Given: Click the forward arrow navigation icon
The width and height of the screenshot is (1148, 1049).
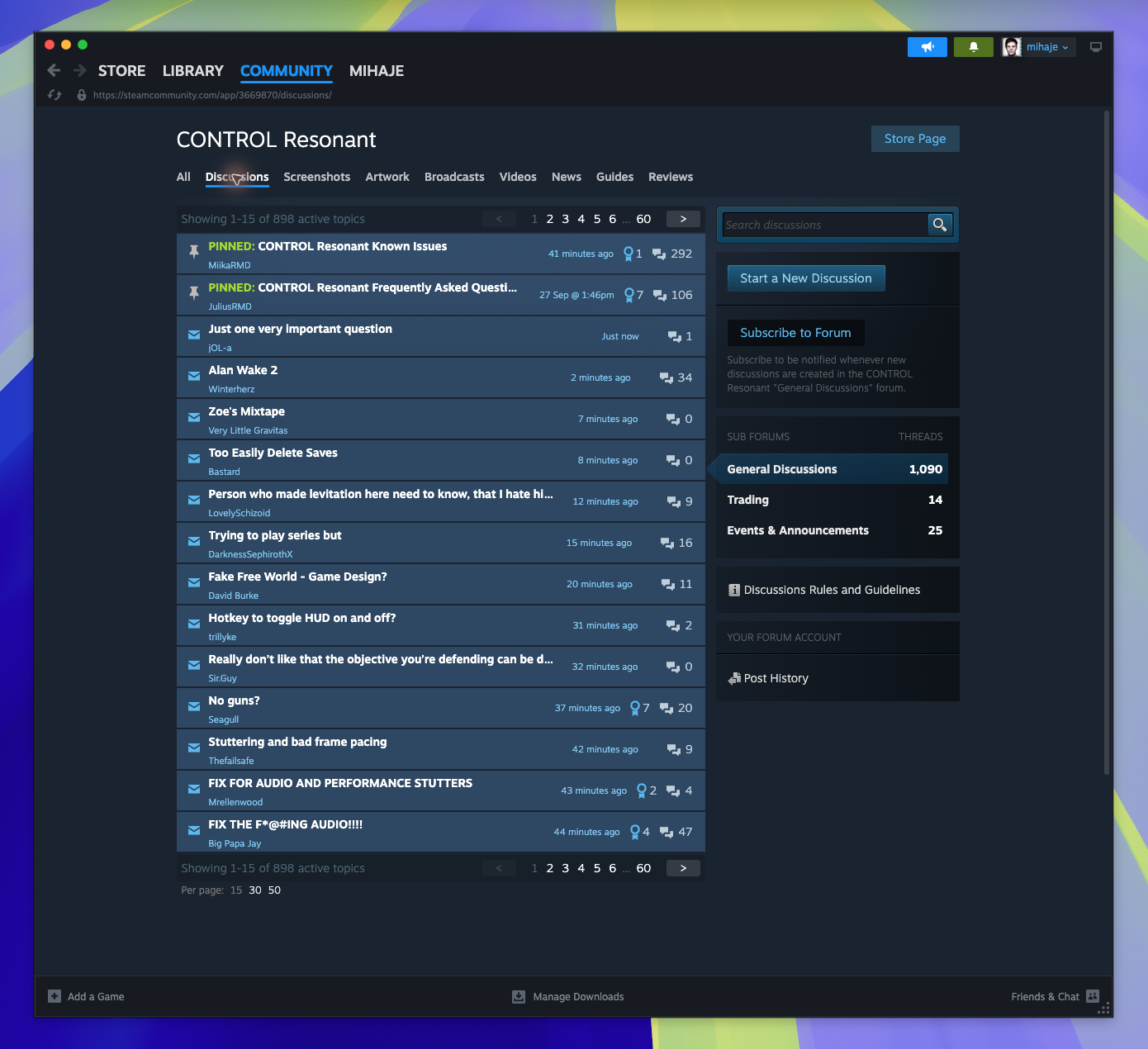Looking at the screenshot, I should [x=80, y=70].
